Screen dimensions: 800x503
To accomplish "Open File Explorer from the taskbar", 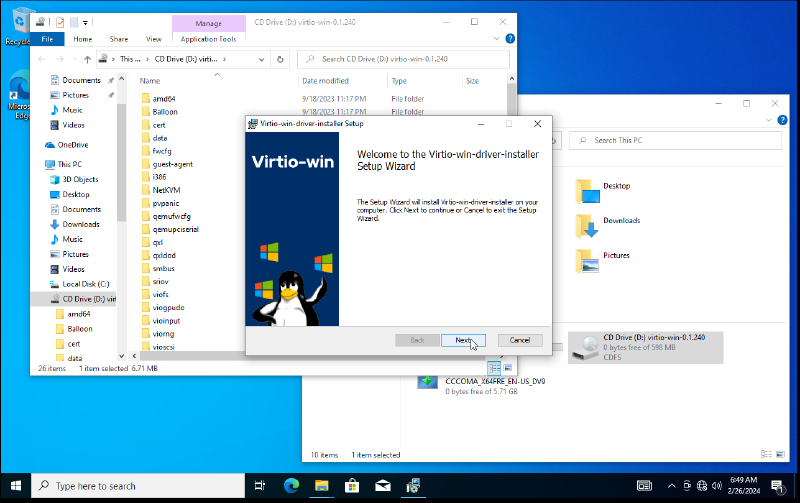I will tap(321, 486).
